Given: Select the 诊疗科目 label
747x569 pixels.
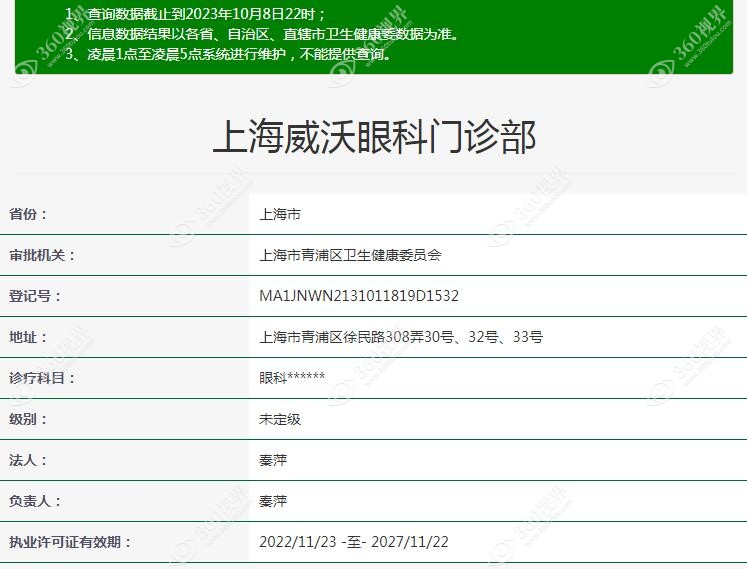Looking at the screenshot, I should [x=42, y=378].
